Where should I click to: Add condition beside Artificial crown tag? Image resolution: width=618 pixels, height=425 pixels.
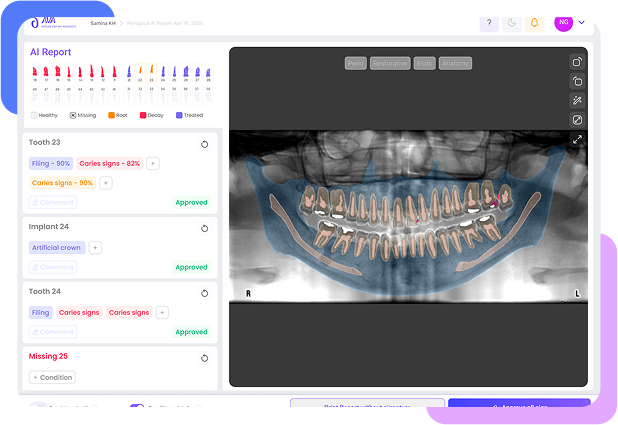[95, 247]
